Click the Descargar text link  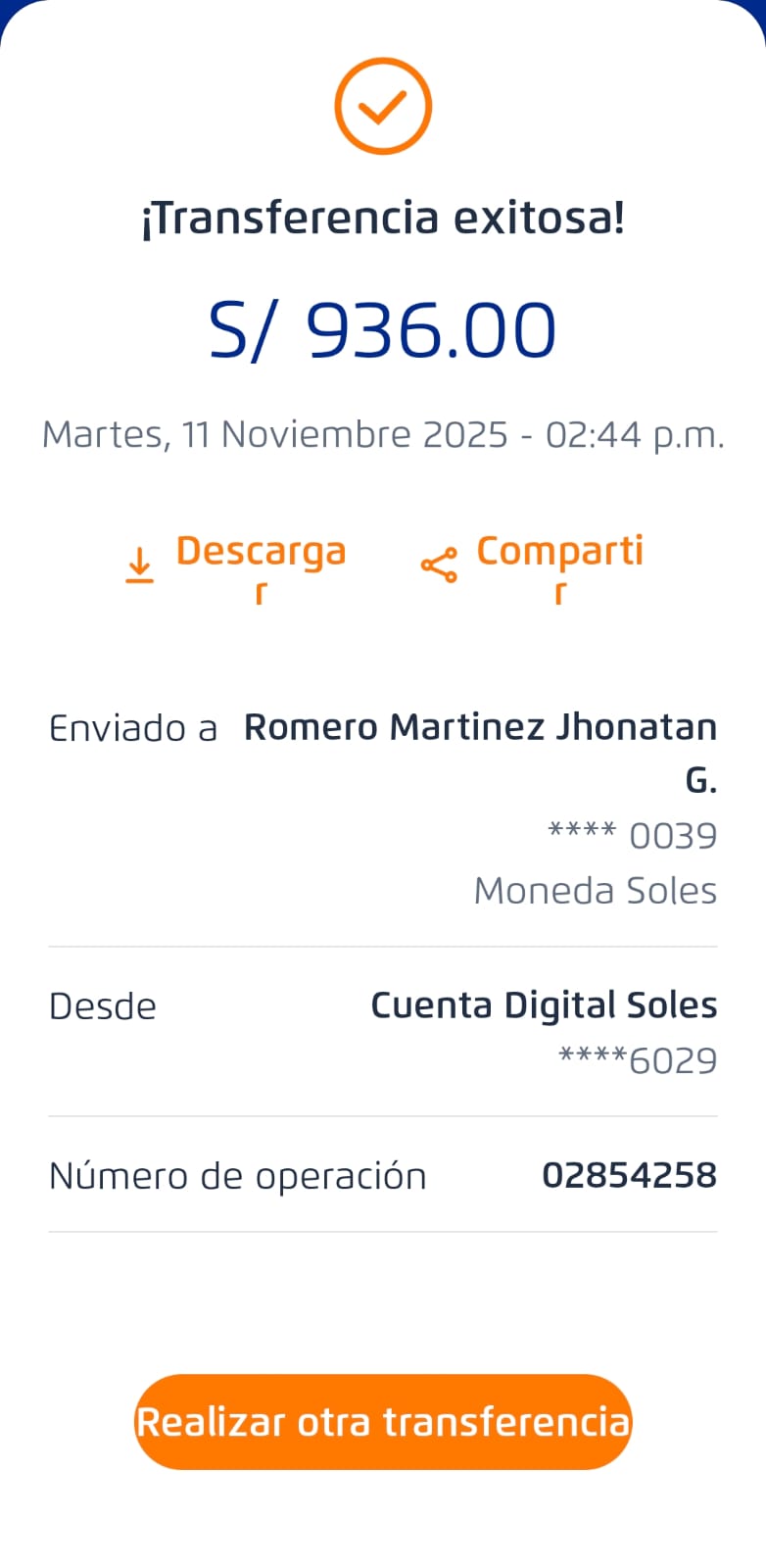[261, 552]
